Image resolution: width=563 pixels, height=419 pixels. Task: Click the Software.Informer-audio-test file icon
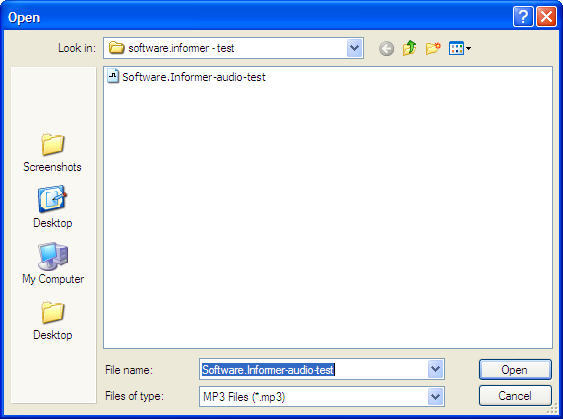[x=113, y=76]
